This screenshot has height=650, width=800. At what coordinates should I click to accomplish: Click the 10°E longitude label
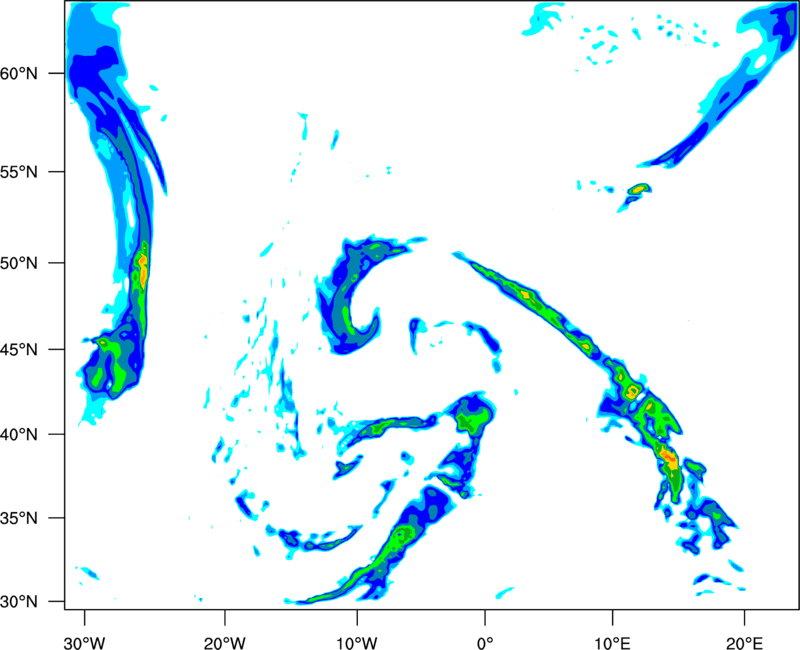tap(612, 643)
